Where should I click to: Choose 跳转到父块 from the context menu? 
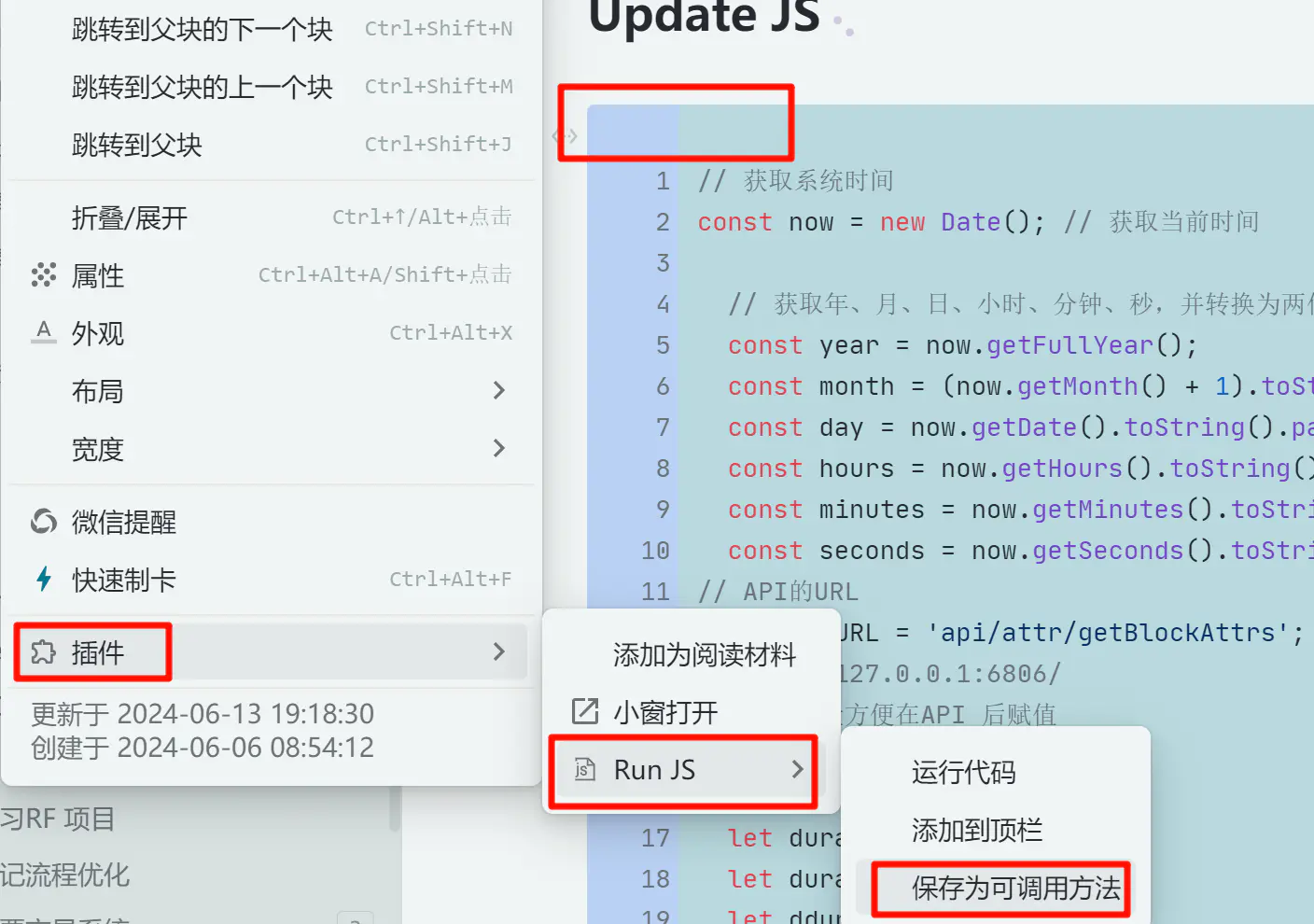click(x=271, y=145)
